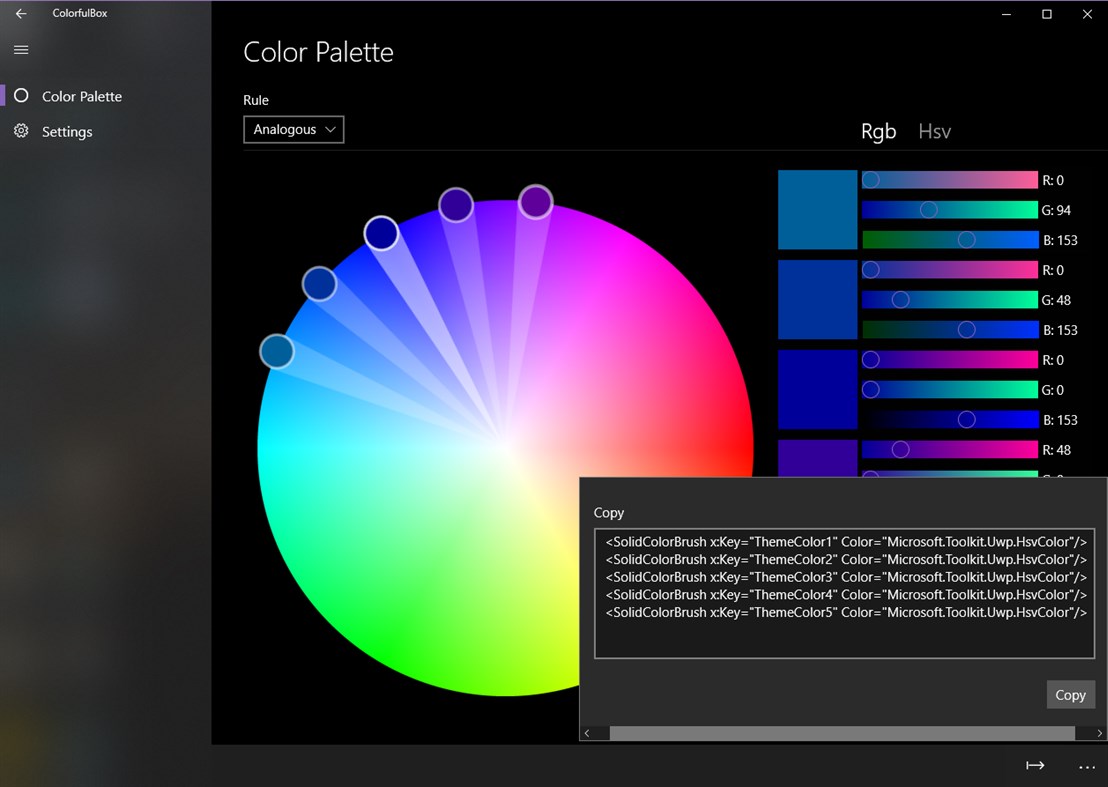The height and width of the screenshot is (787, 1108).
Task: Click the fourth purple color swatch
Action: tap(818, 458)
